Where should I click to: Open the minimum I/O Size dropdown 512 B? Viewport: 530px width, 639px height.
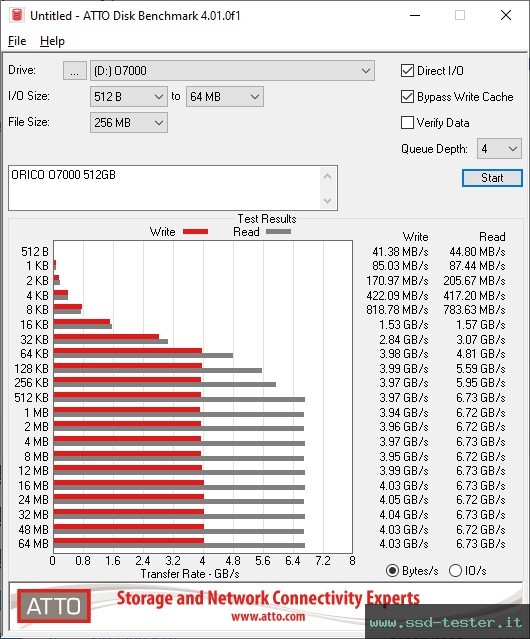[x=128, y=97]
